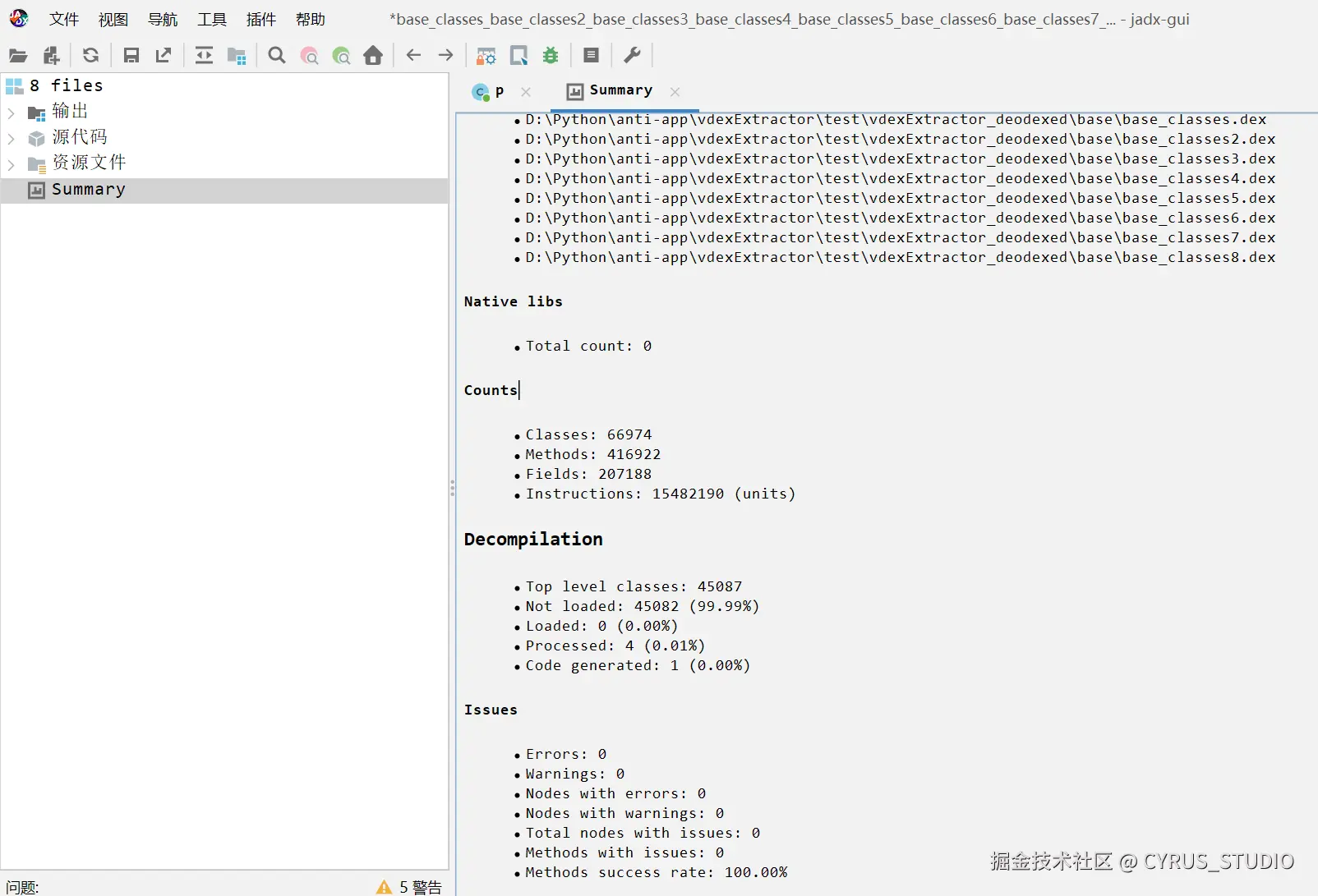1318x896 pixels.
Task: Open the 工具 menu
Action: (212, 19)
